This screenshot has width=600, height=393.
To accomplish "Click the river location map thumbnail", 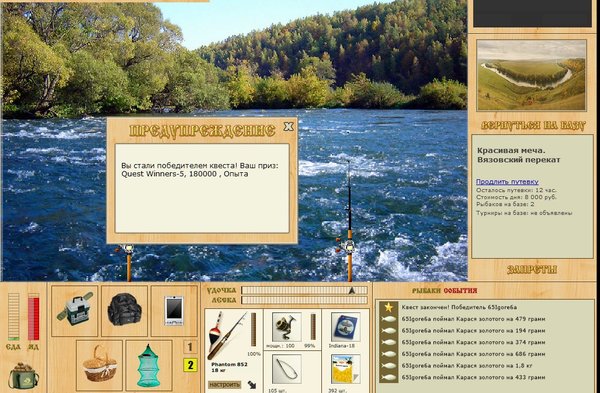I will [532, 75].
